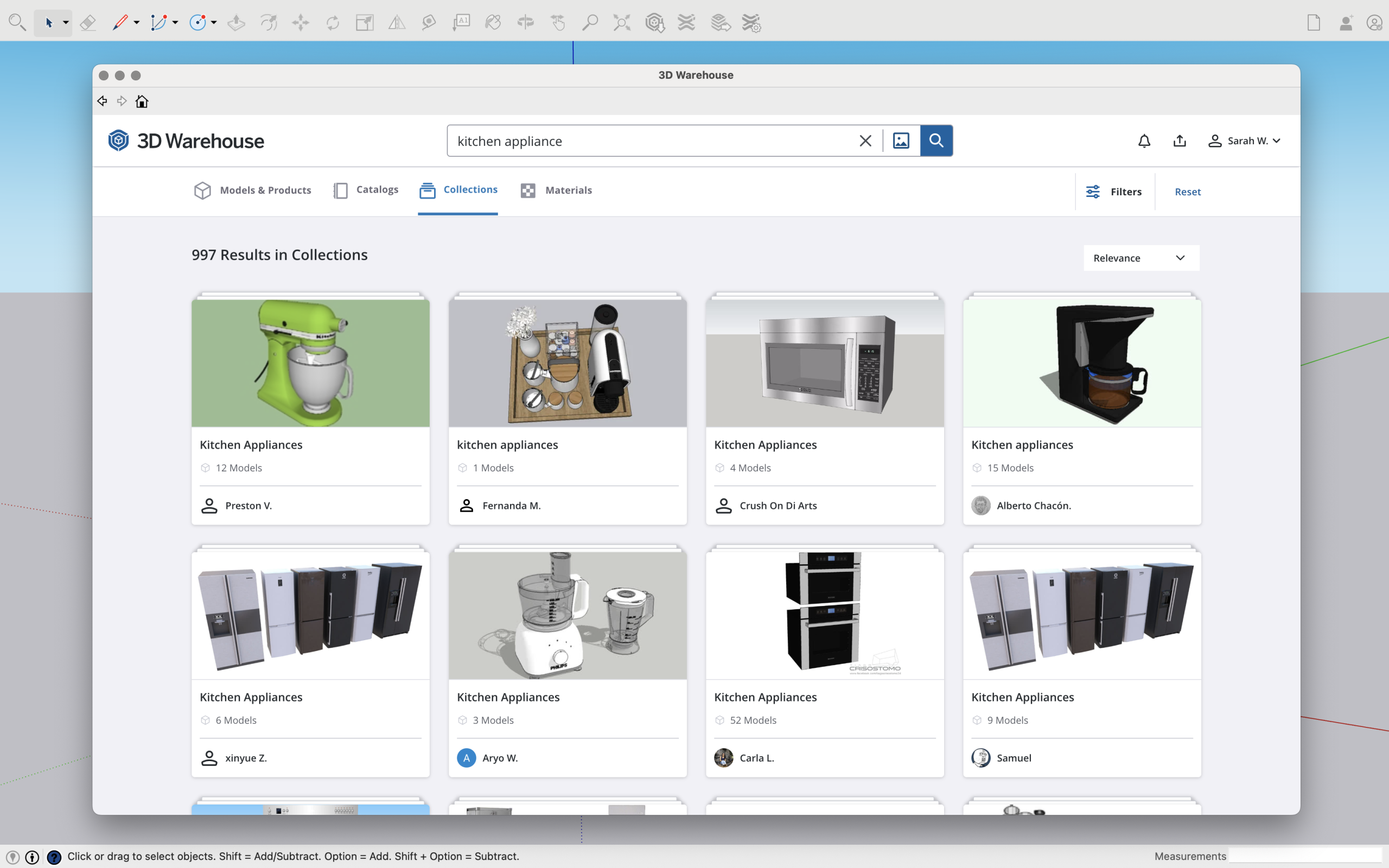Click Zoom Extents toolbar icon

(622, 23)
